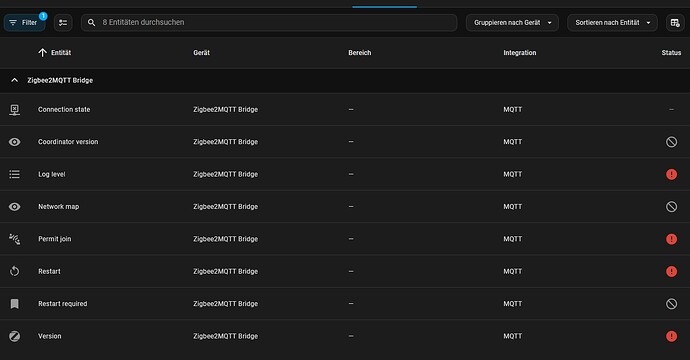Click Zigbee2MQTT Bridge device in Version row
This screenshot has width=690, height=360.
tap(225, 336)
